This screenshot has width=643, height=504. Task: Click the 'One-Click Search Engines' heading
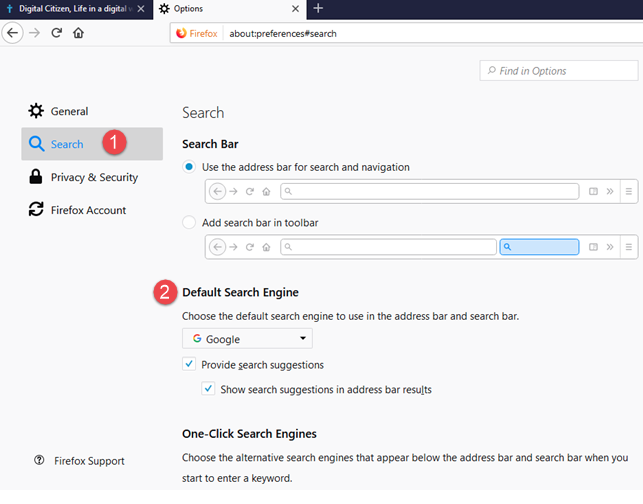(x=249, y=434)
